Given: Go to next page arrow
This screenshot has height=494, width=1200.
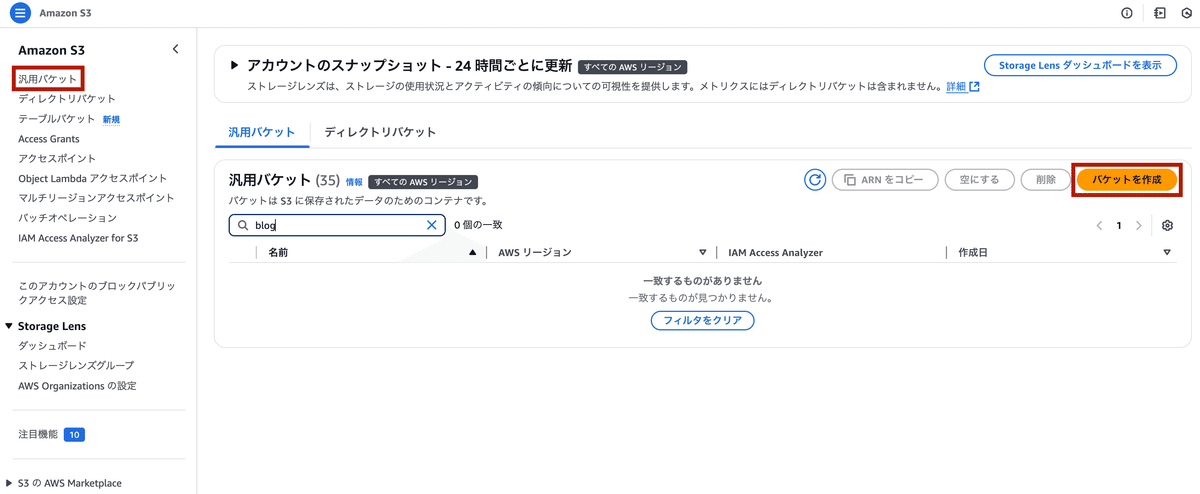Looking at the screenshot, I should click(1138, 225).
